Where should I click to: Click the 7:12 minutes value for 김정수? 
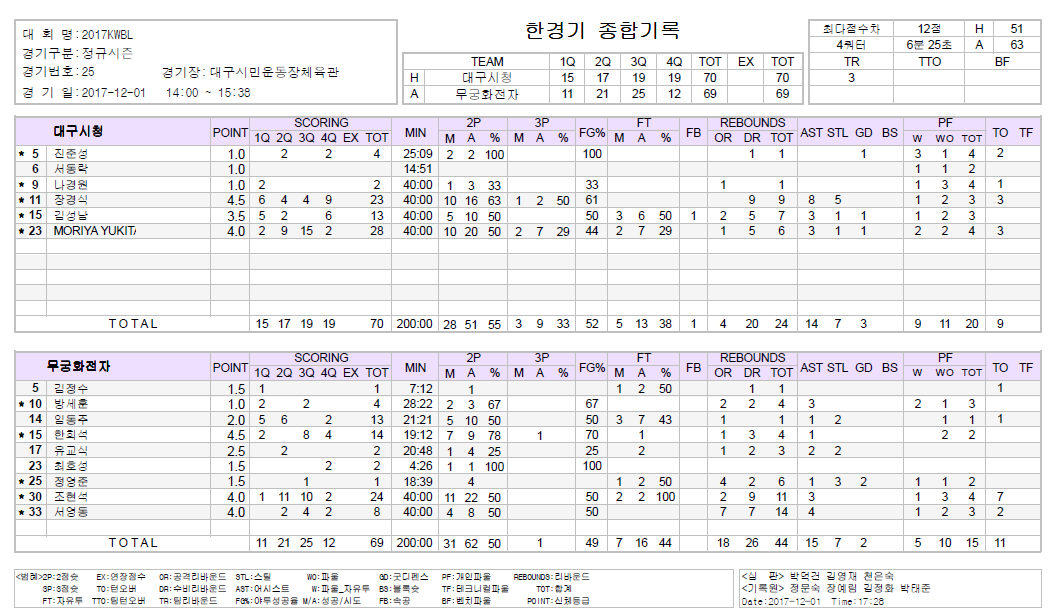click(421, 389)
